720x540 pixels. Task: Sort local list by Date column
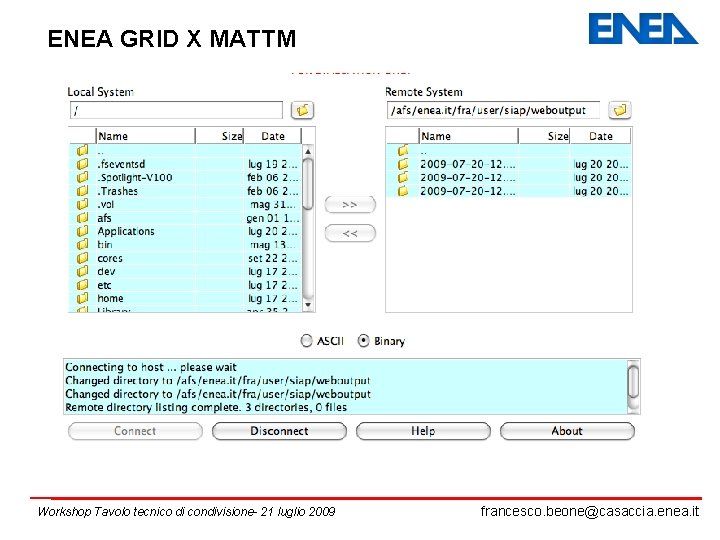[273, 136]
